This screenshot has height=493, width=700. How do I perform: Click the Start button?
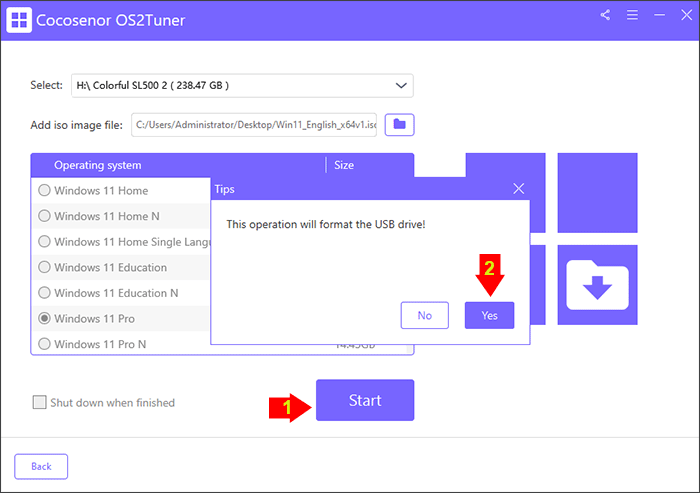click(365, 400)
